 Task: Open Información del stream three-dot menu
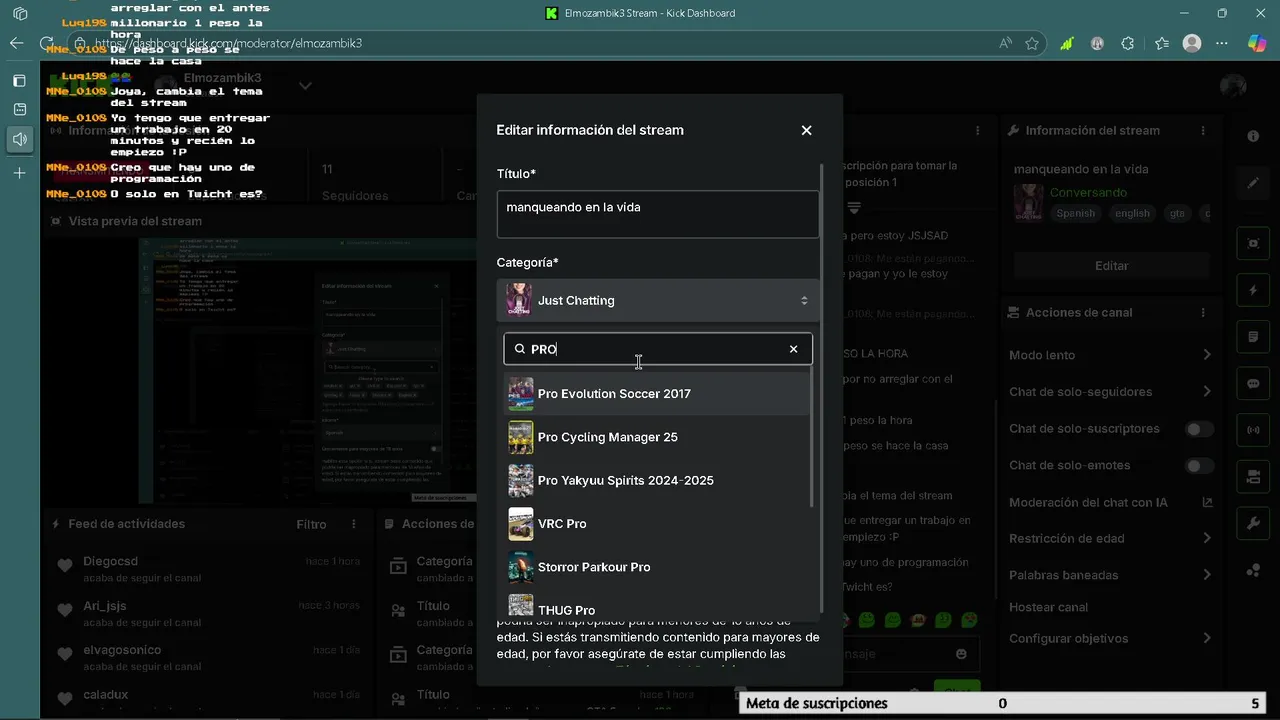coord(1203,130)
